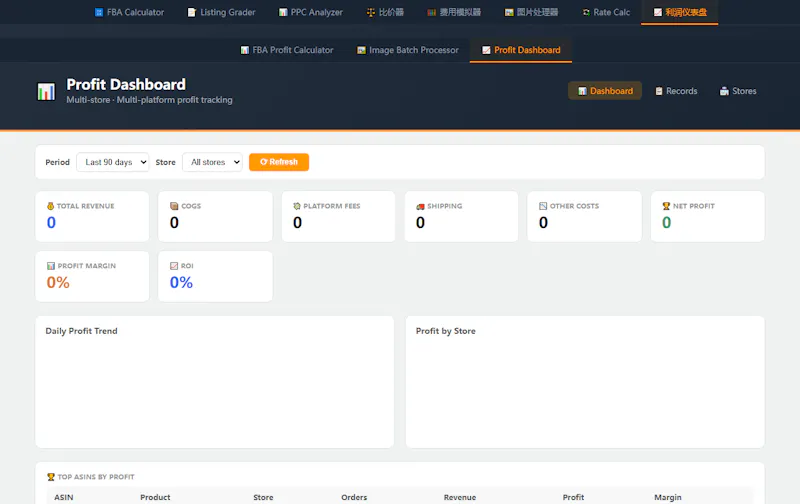
Task: Click the 0 value under Platform Fees
Action: pos(297,222)
